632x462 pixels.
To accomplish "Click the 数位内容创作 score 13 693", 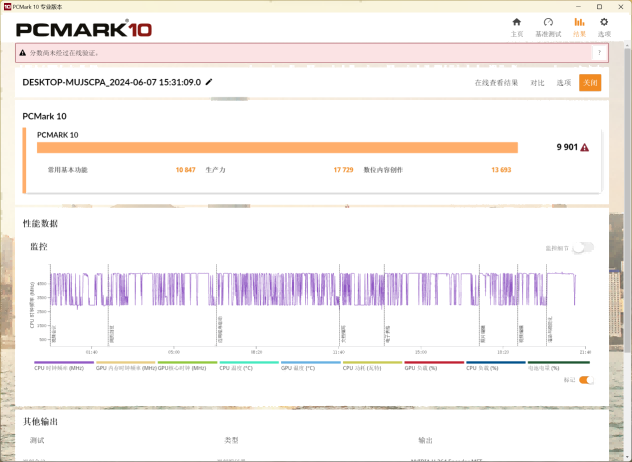I will 501,170.
